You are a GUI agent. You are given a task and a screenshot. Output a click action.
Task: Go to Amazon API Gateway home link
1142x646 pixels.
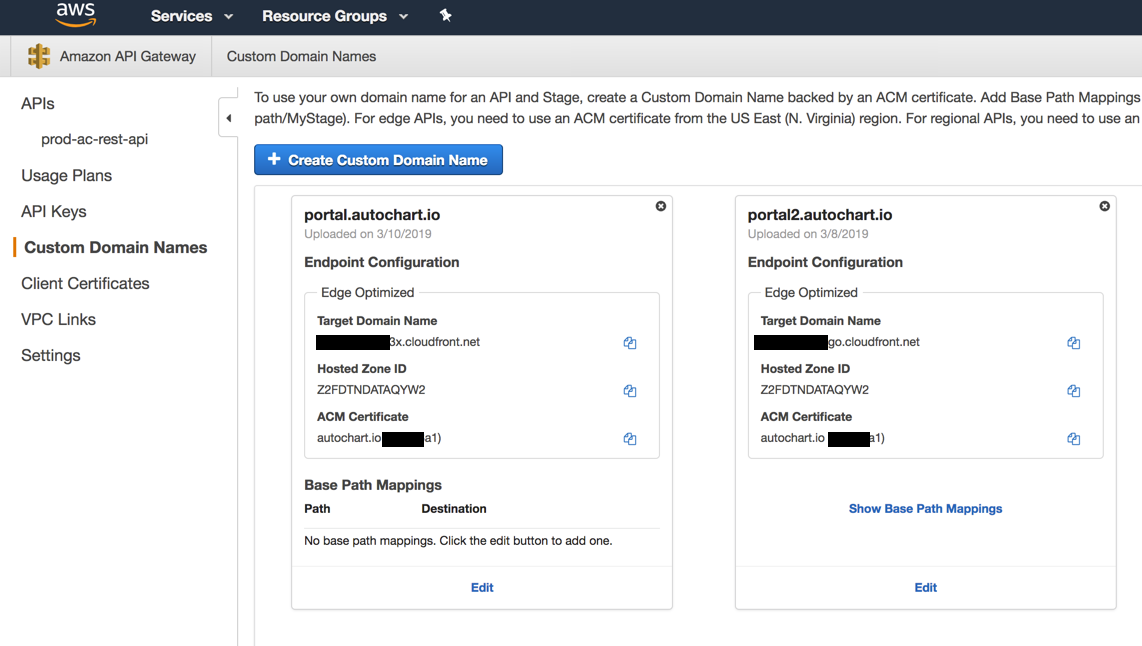click(x=127, y=56)
